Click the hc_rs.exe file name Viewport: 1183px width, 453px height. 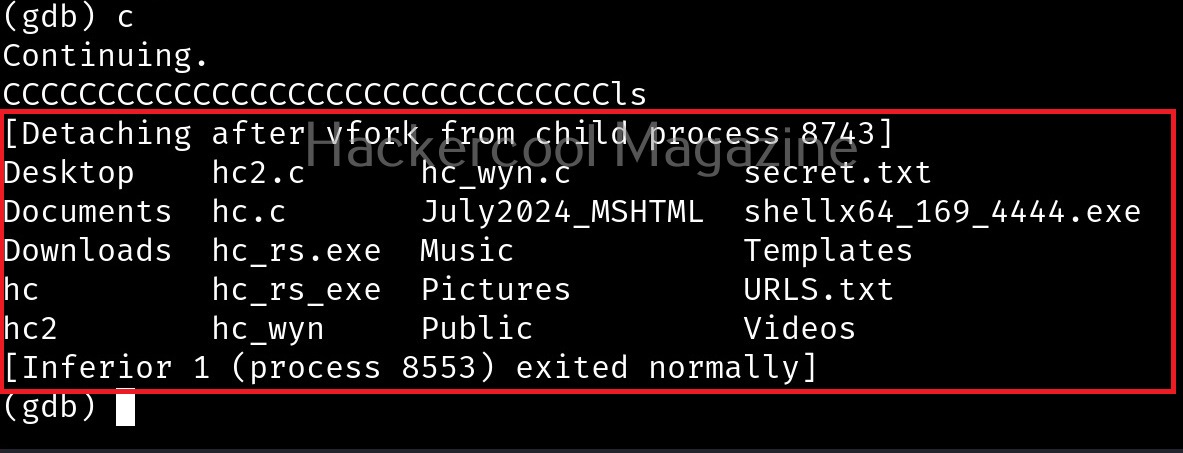tap(296, 250)
